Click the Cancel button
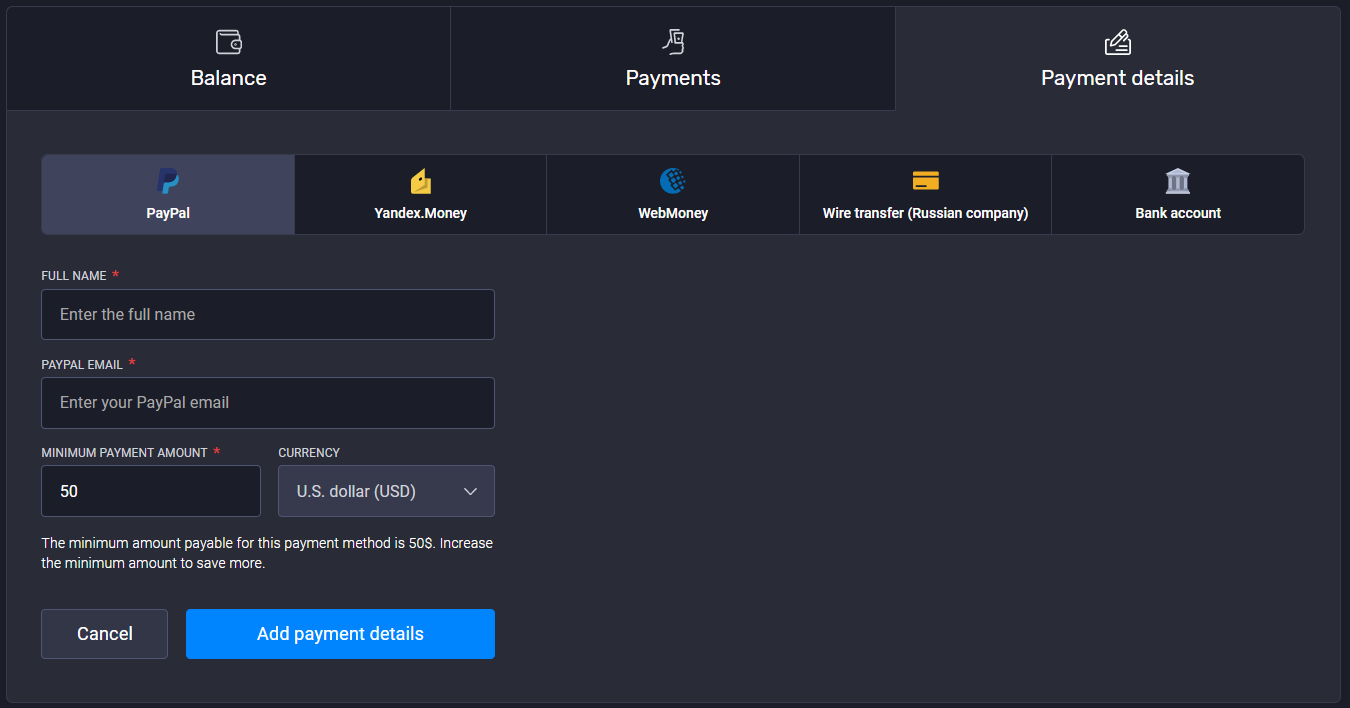This screenshot has width=1350, height=708. pos(104,634)
